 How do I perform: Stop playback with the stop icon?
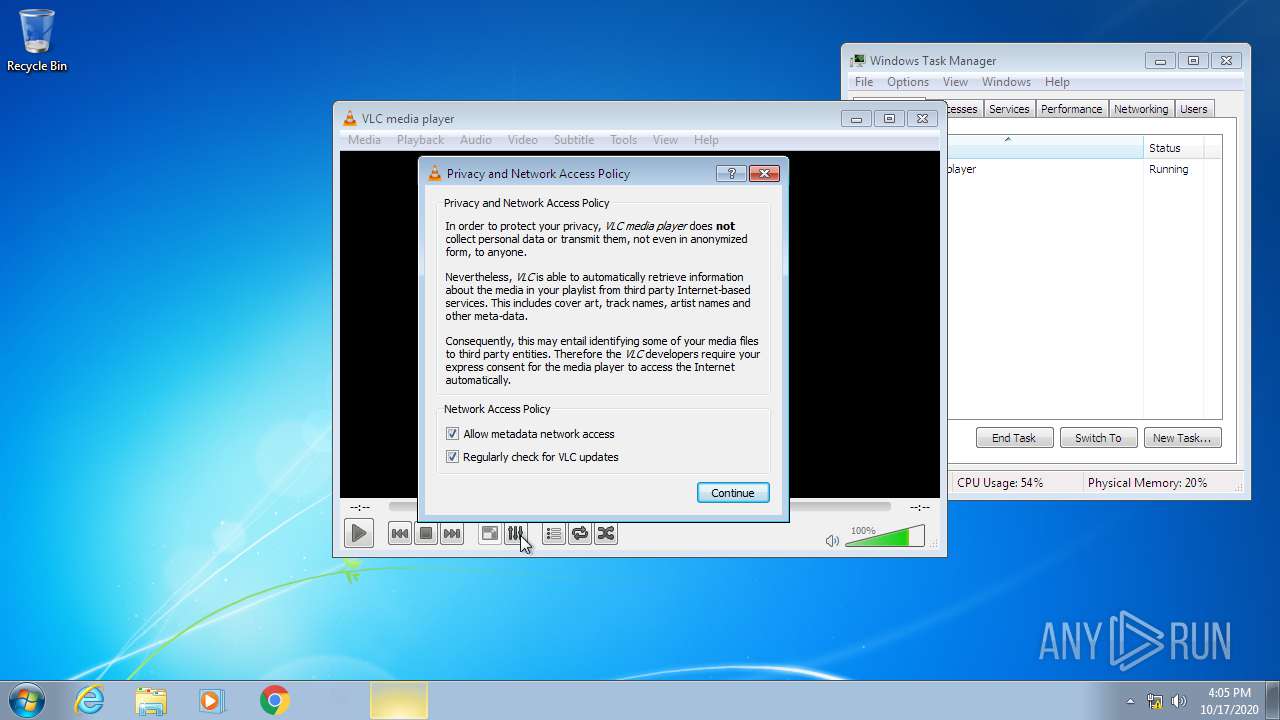click(x=426, y=534)
